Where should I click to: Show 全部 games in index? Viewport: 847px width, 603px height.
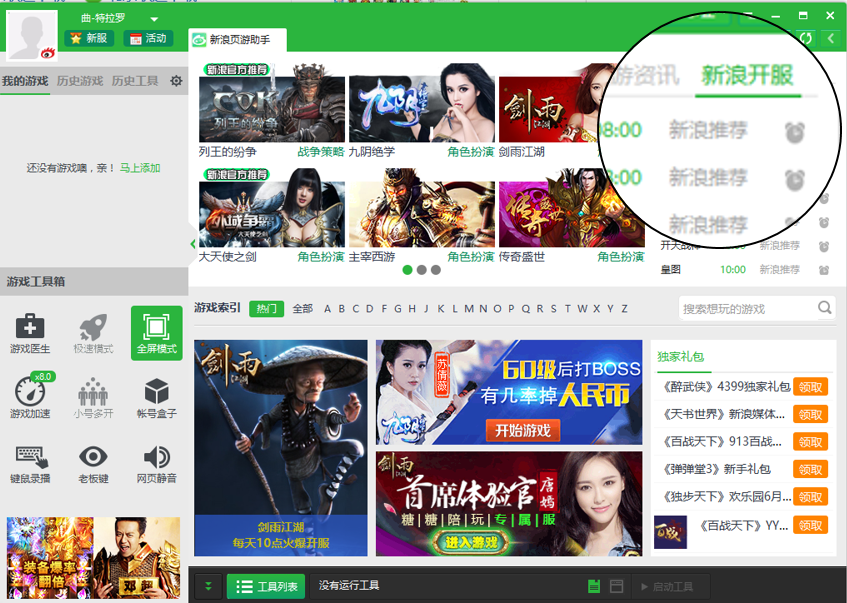pos(302,309)
